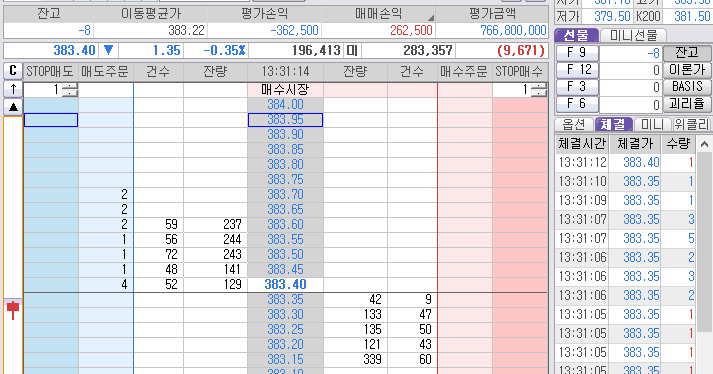The image size is (713, 374).
Task: Click the time header 13:31:14
Action: click(285, 71)
